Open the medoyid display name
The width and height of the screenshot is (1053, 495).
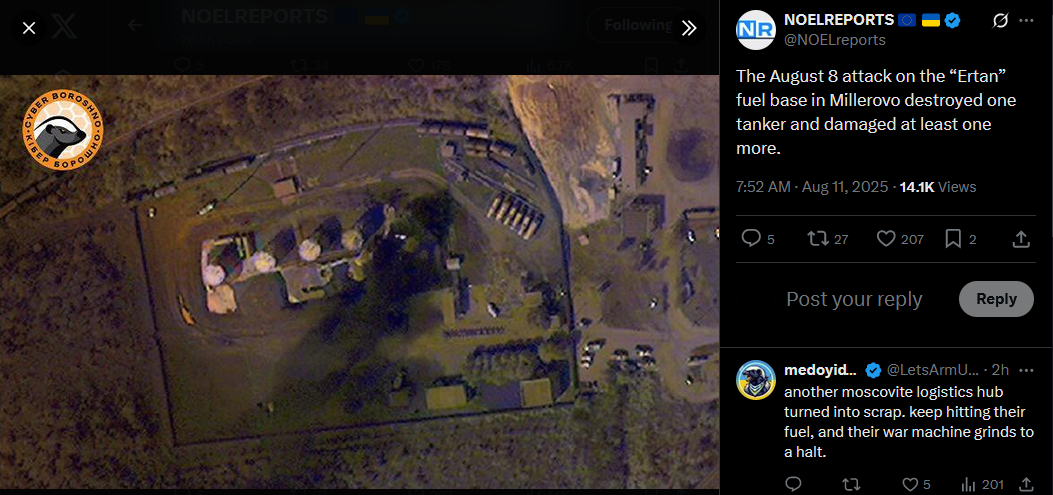point(821,370)
